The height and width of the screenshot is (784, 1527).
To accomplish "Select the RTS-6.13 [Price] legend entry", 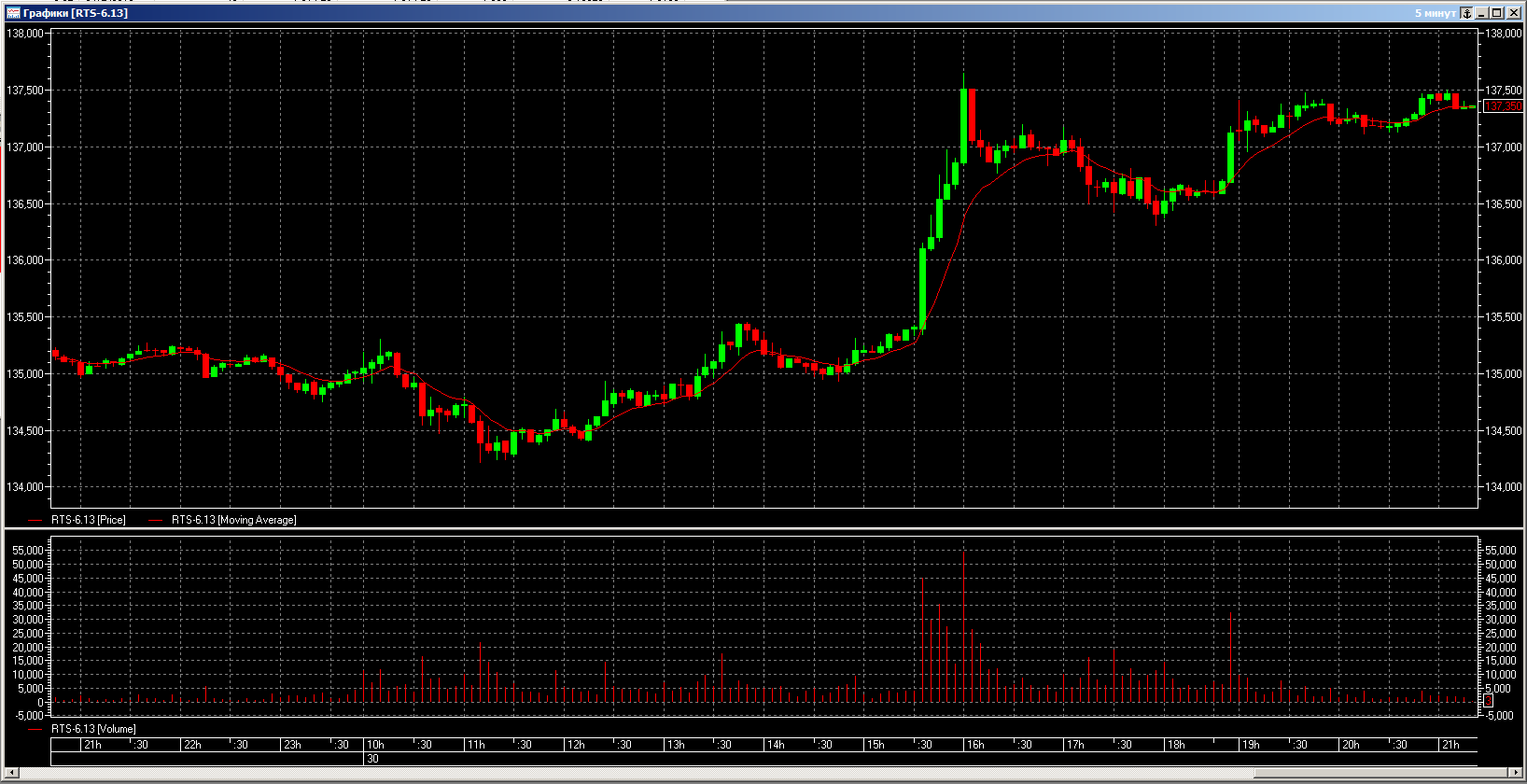I will tap(88, 520).
